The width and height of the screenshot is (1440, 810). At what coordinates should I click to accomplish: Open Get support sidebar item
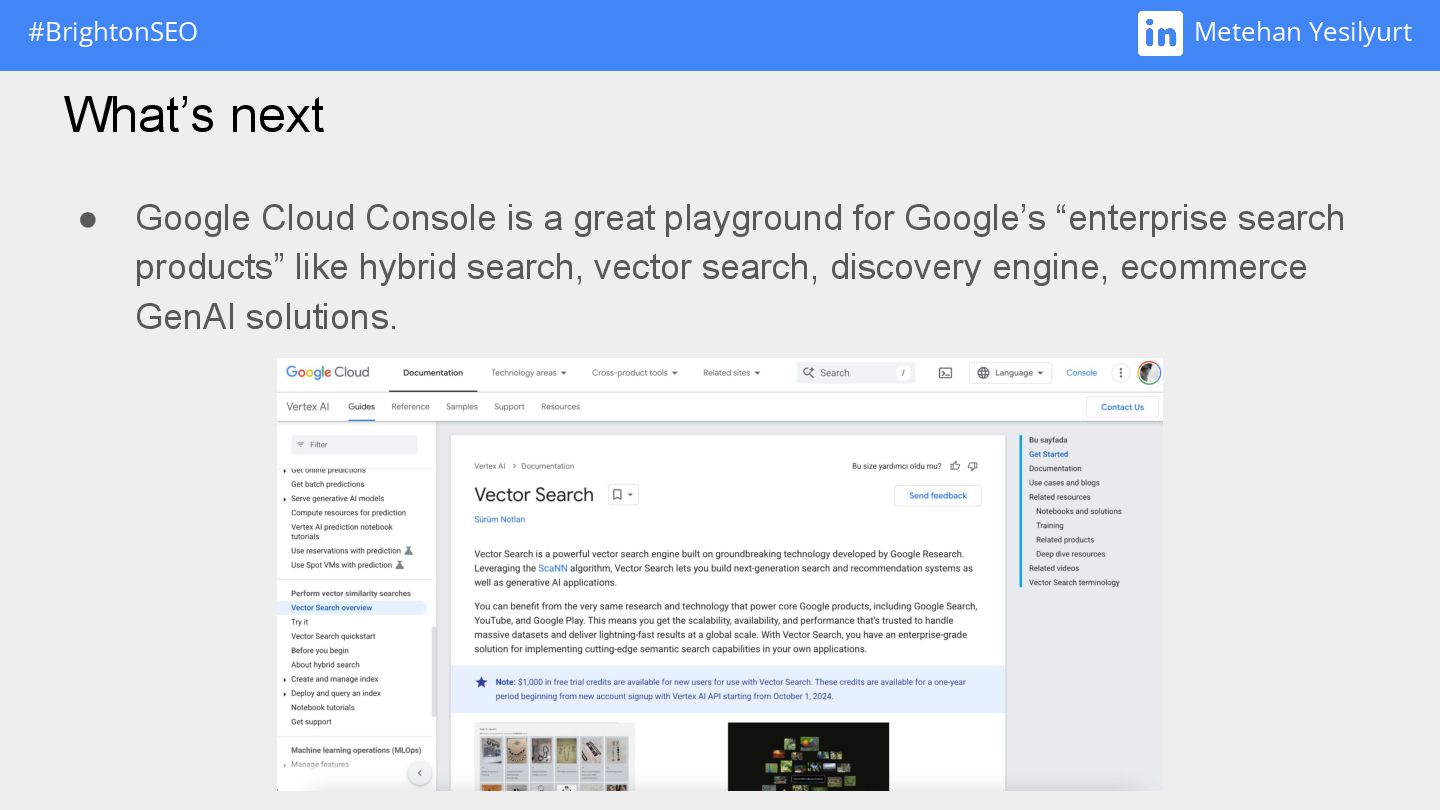pos(311,722)
